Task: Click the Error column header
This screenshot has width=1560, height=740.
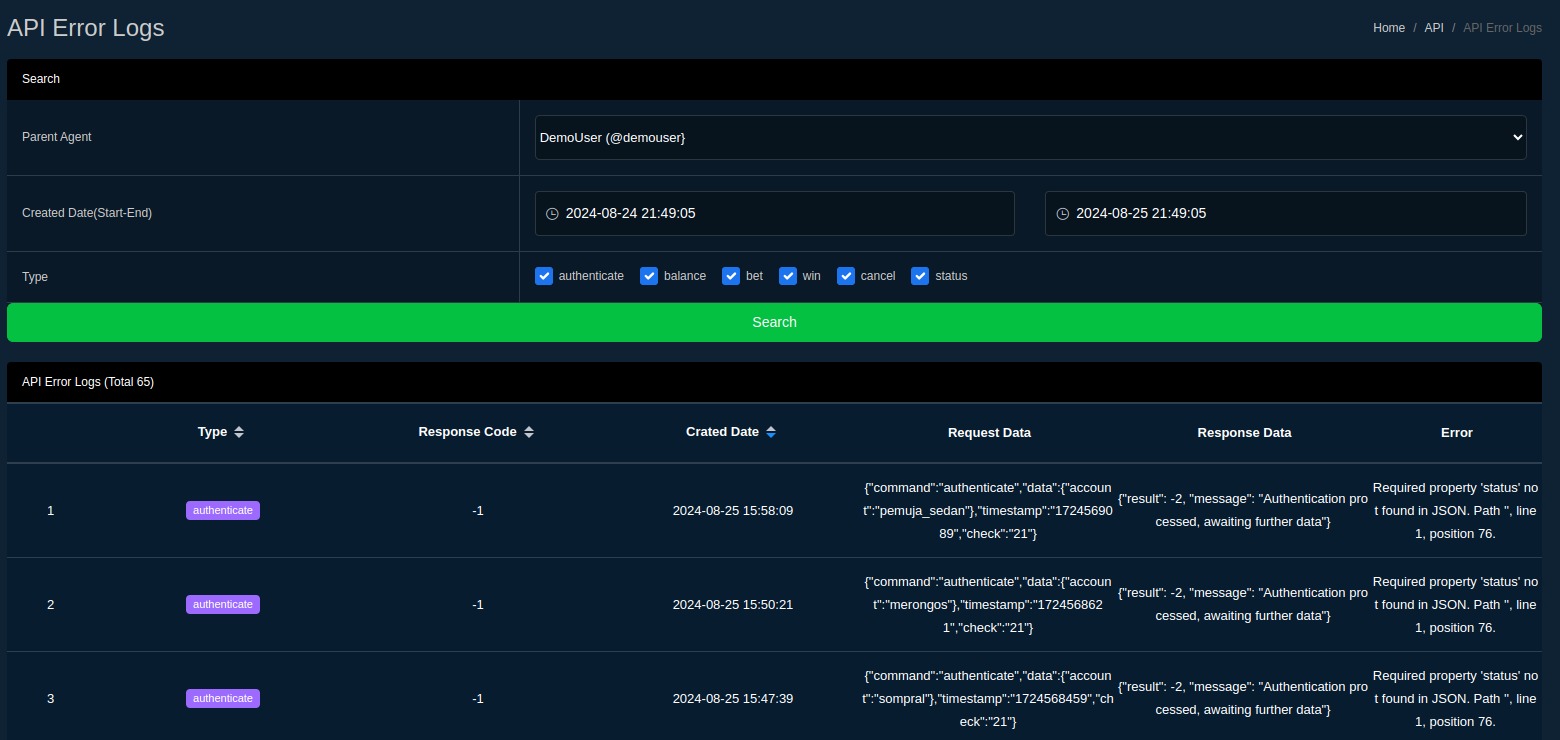Action: (x=1456, y=433)
